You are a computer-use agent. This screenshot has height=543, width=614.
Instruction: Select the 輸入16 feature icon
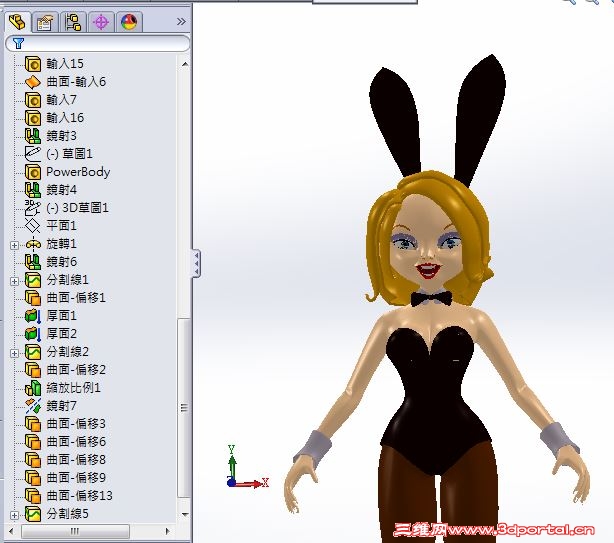point(33,118)
